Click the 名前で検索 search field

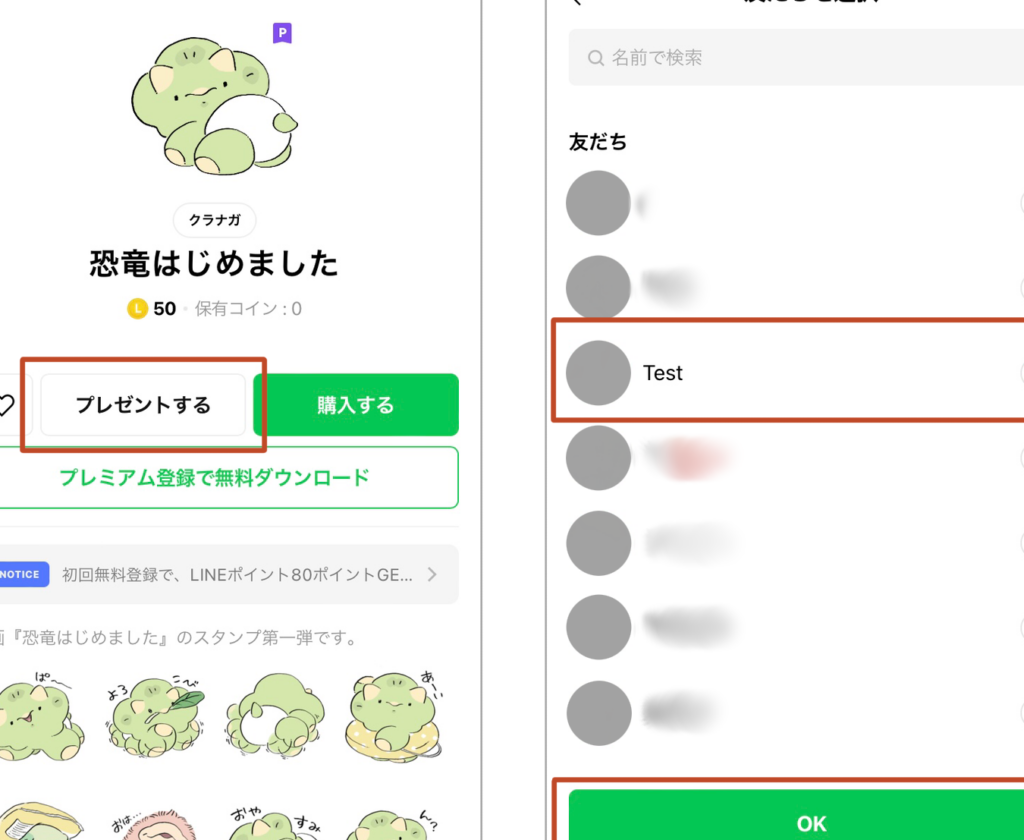(796, 58)
